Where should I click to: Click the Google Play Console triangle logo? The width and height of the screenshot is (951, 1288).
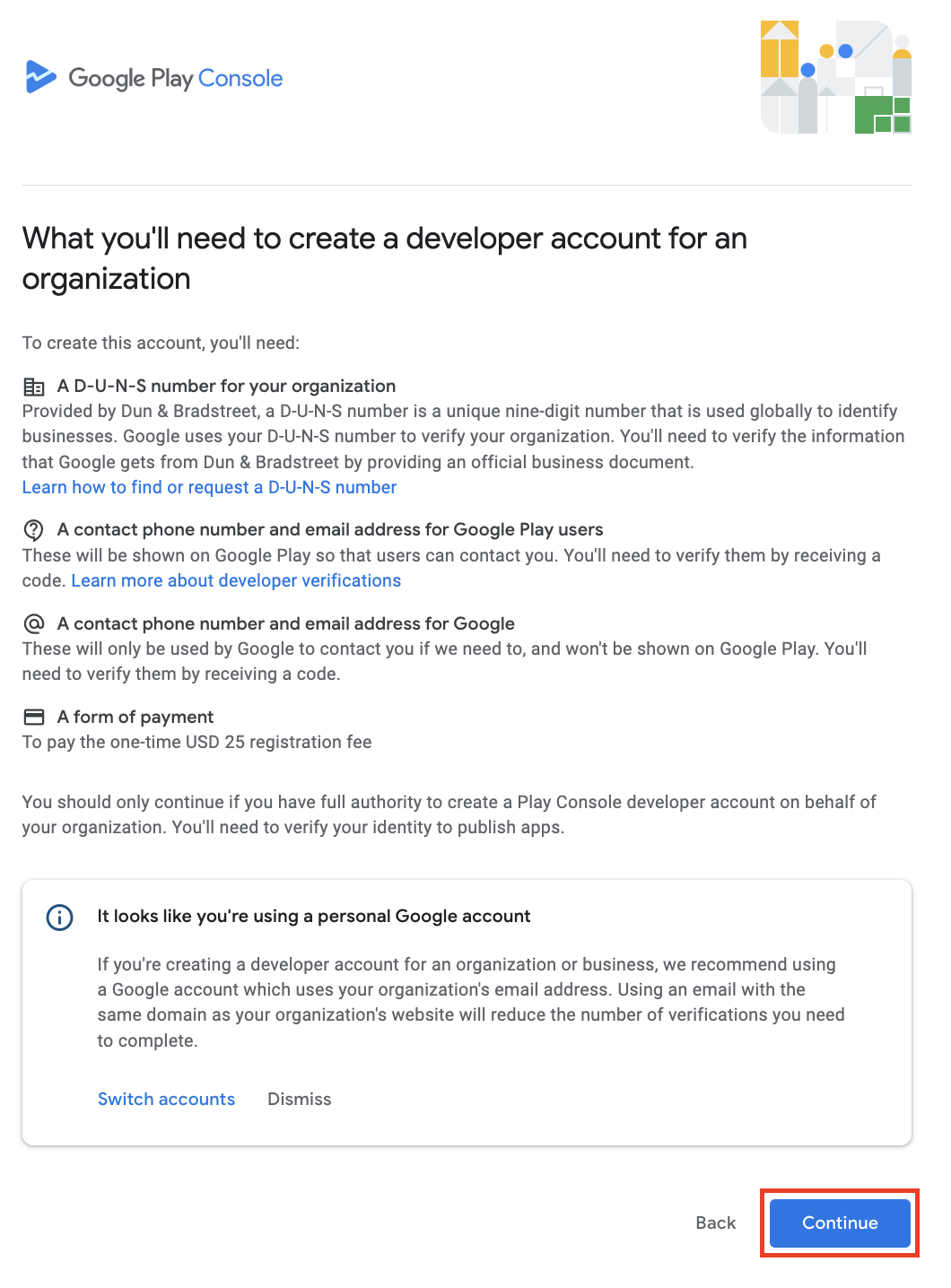[x=40, y=77]
